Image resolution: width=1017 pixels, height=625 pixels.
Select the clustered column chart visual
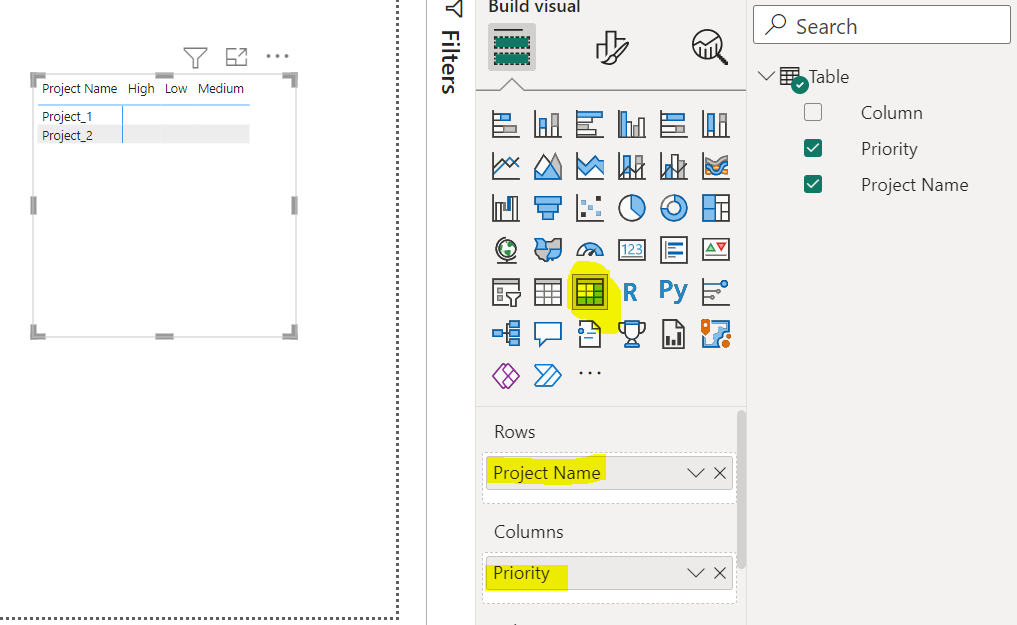click(x=632, y=124)
